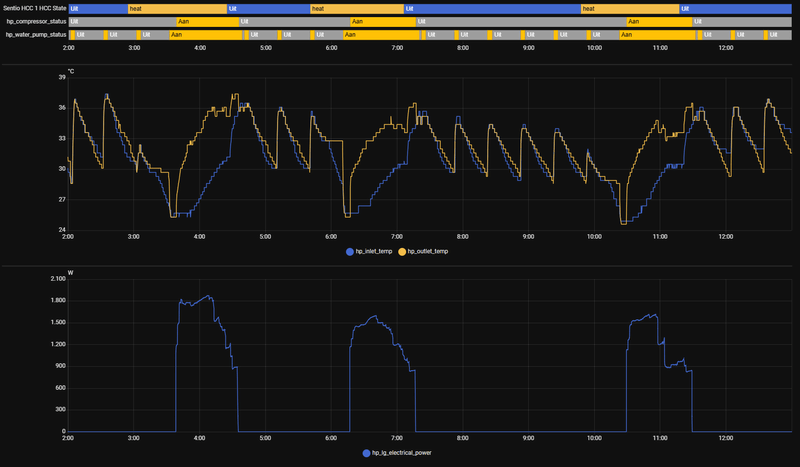Viewport: 800px width, 467px height.
Task: Select the HCC State heat segment around 10:00 to 11:15
Action: [630, 9]
